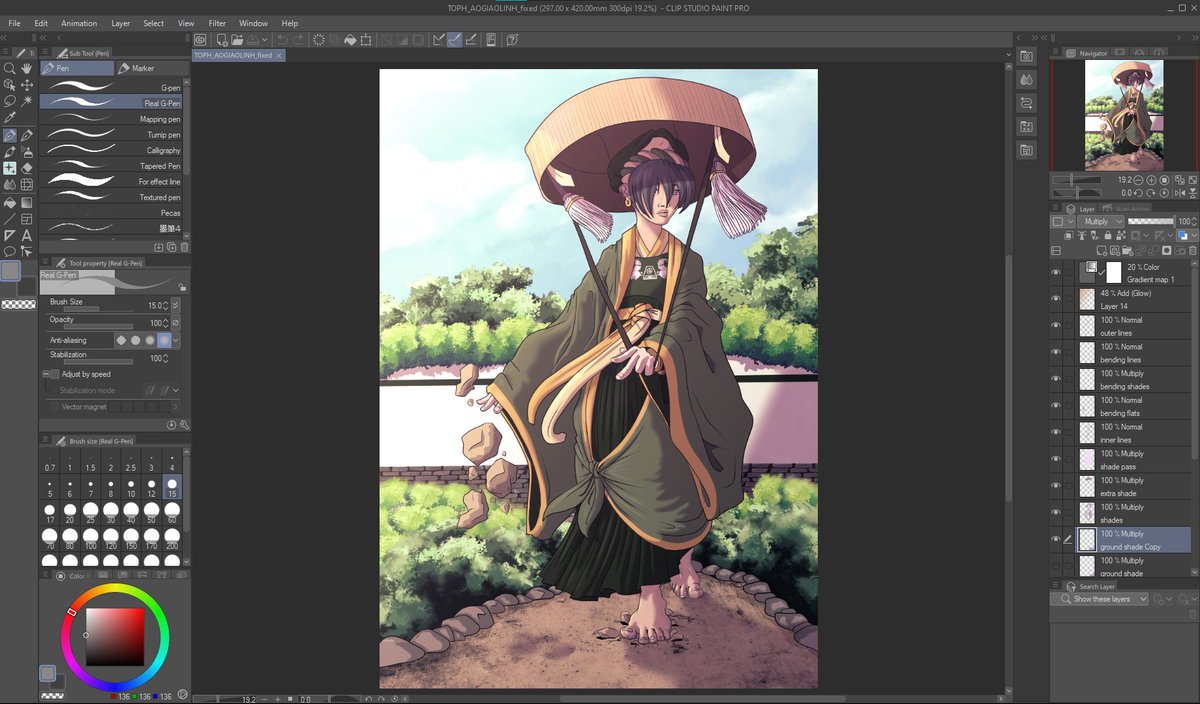Close the TOPH_AOGIAOLINH_fixed canvas tab

279,56
